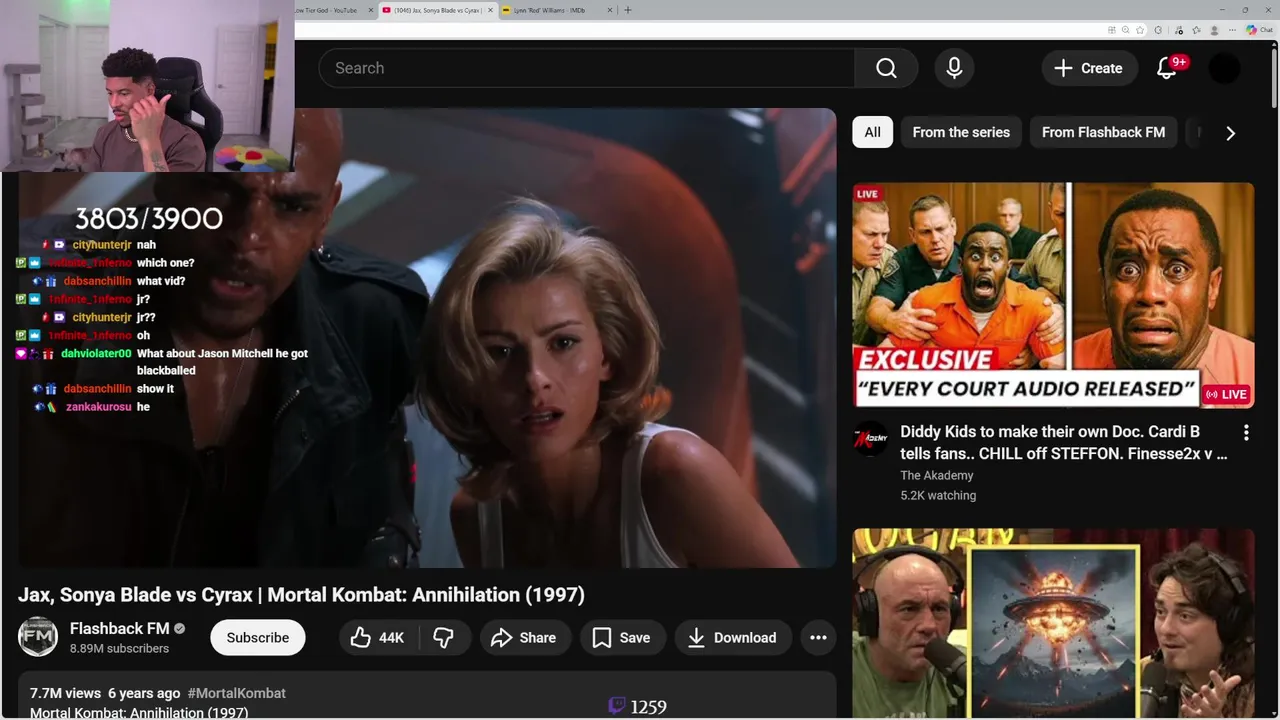Close the Jax, Sonya Blade video tab

point(490,10)
